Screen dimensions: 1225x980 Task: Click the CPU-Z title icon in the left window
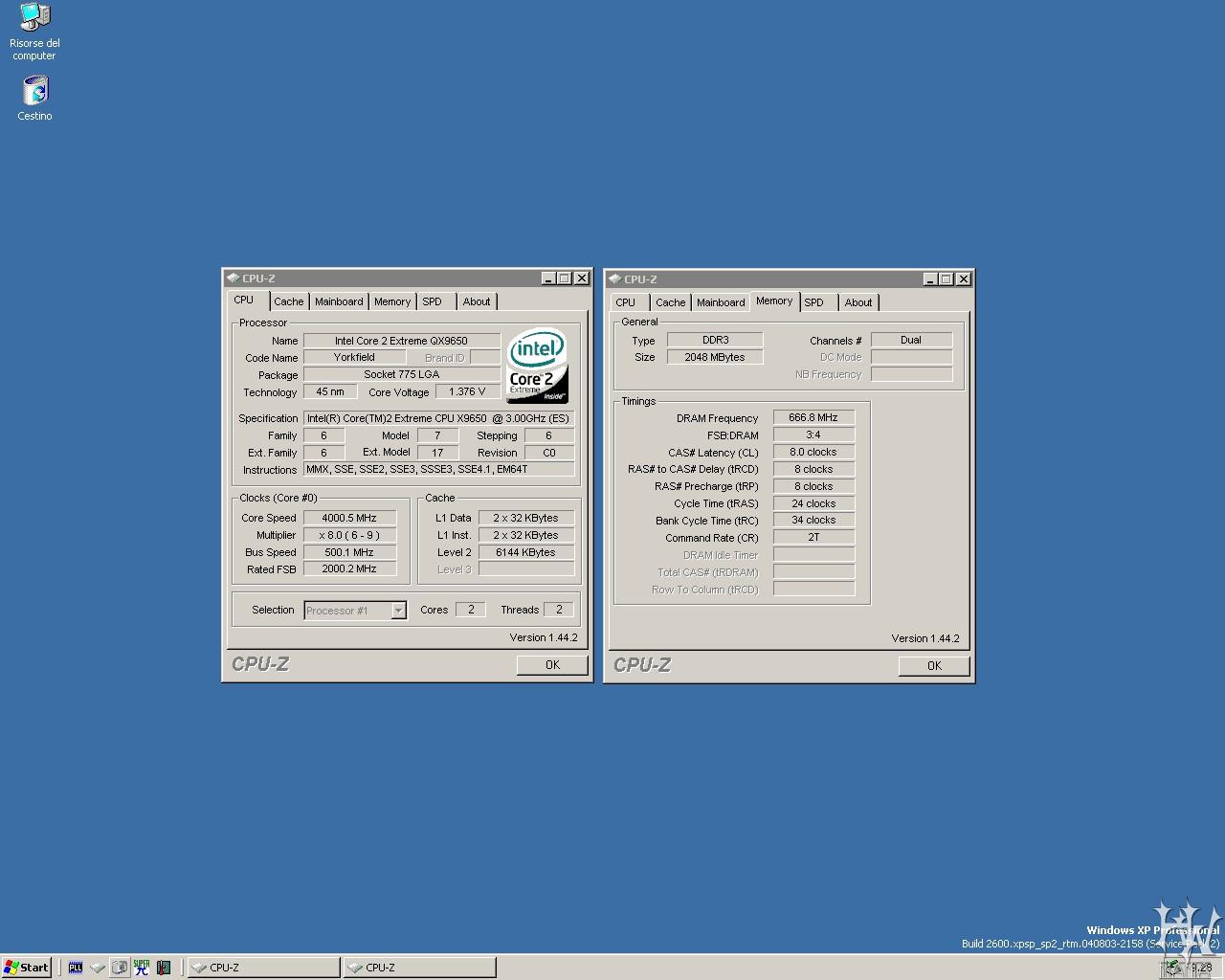click(x=233, y=278)
